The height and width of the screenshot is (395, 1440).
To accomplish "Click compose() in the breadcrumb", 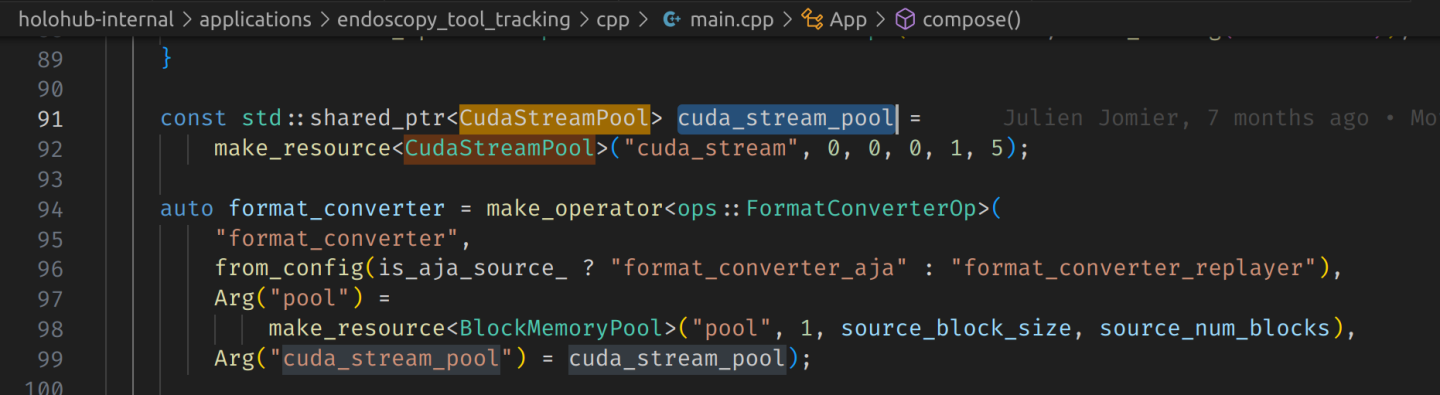I will click(x=971, y=19).
